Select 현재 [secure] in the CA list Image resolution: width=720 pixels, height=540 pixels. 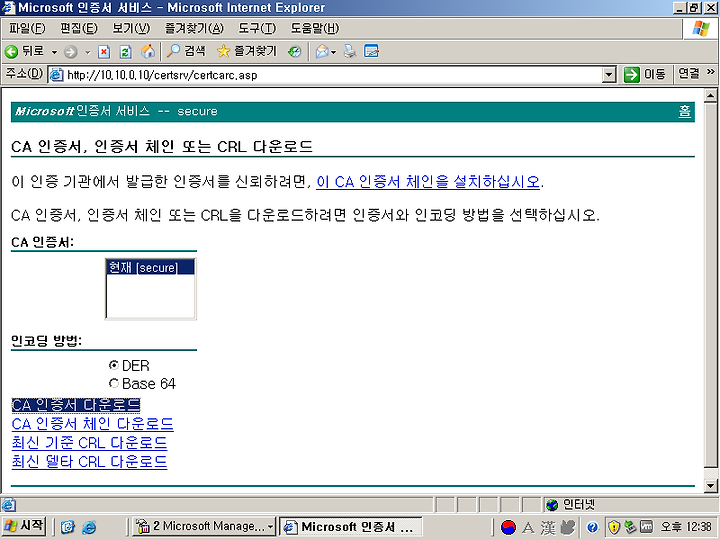click(x=150, y=267)
